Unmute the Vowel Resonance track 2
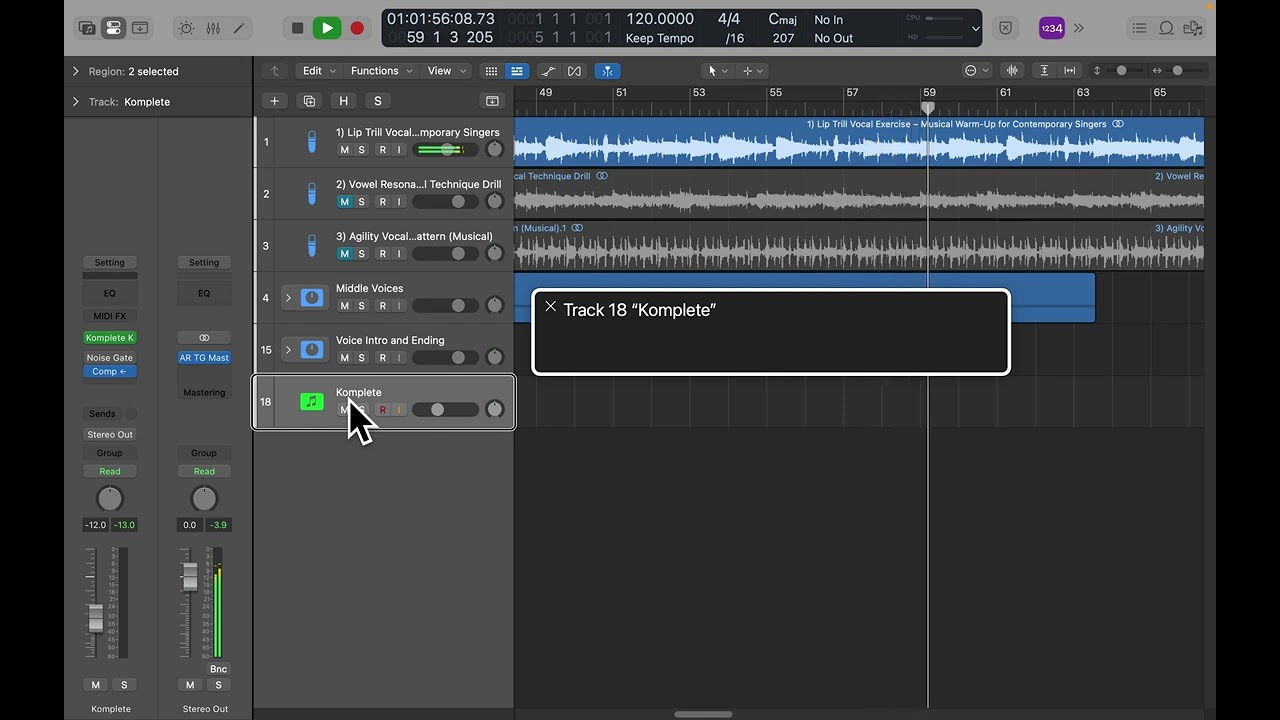 pos(344,202)
